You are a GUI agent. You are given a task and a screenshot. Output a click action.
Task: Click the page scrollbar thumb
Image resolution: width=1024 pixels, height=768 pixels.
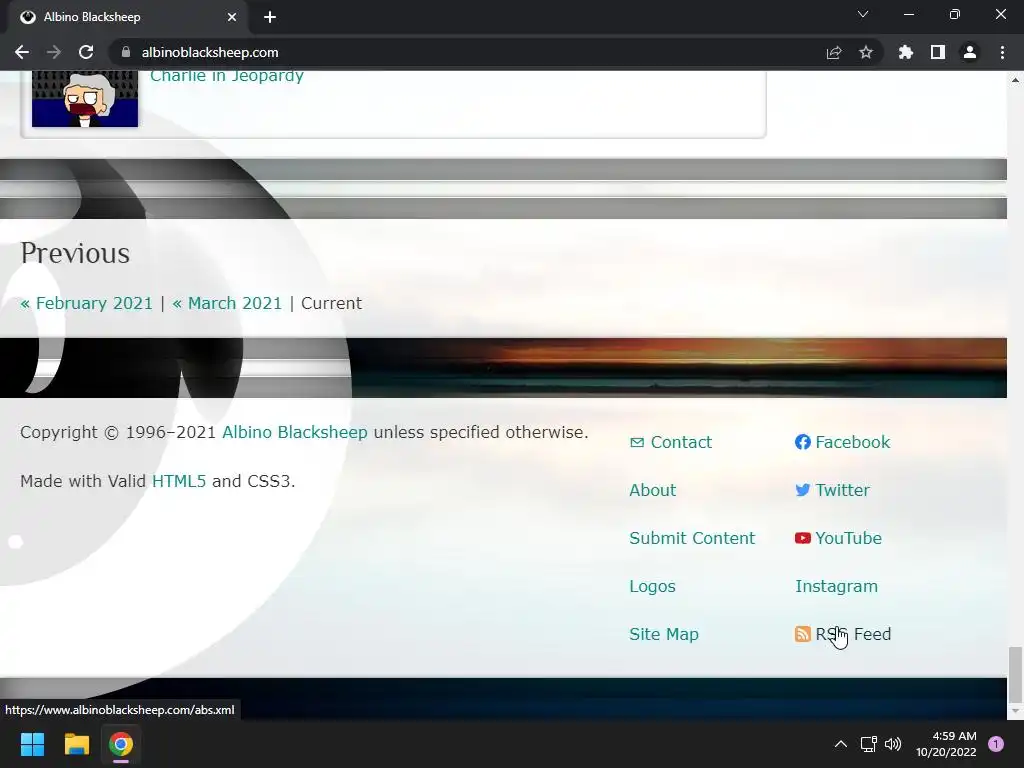tap(1015, 673)
